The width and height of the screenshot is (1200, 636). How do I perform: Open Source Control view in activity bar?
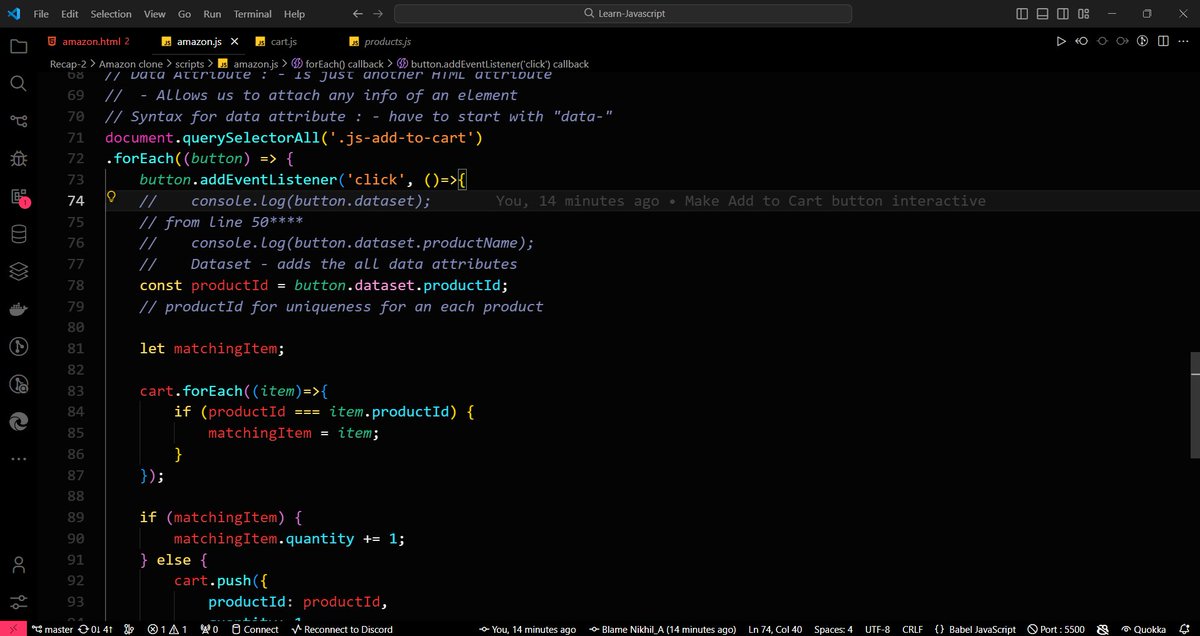(18, 121)
